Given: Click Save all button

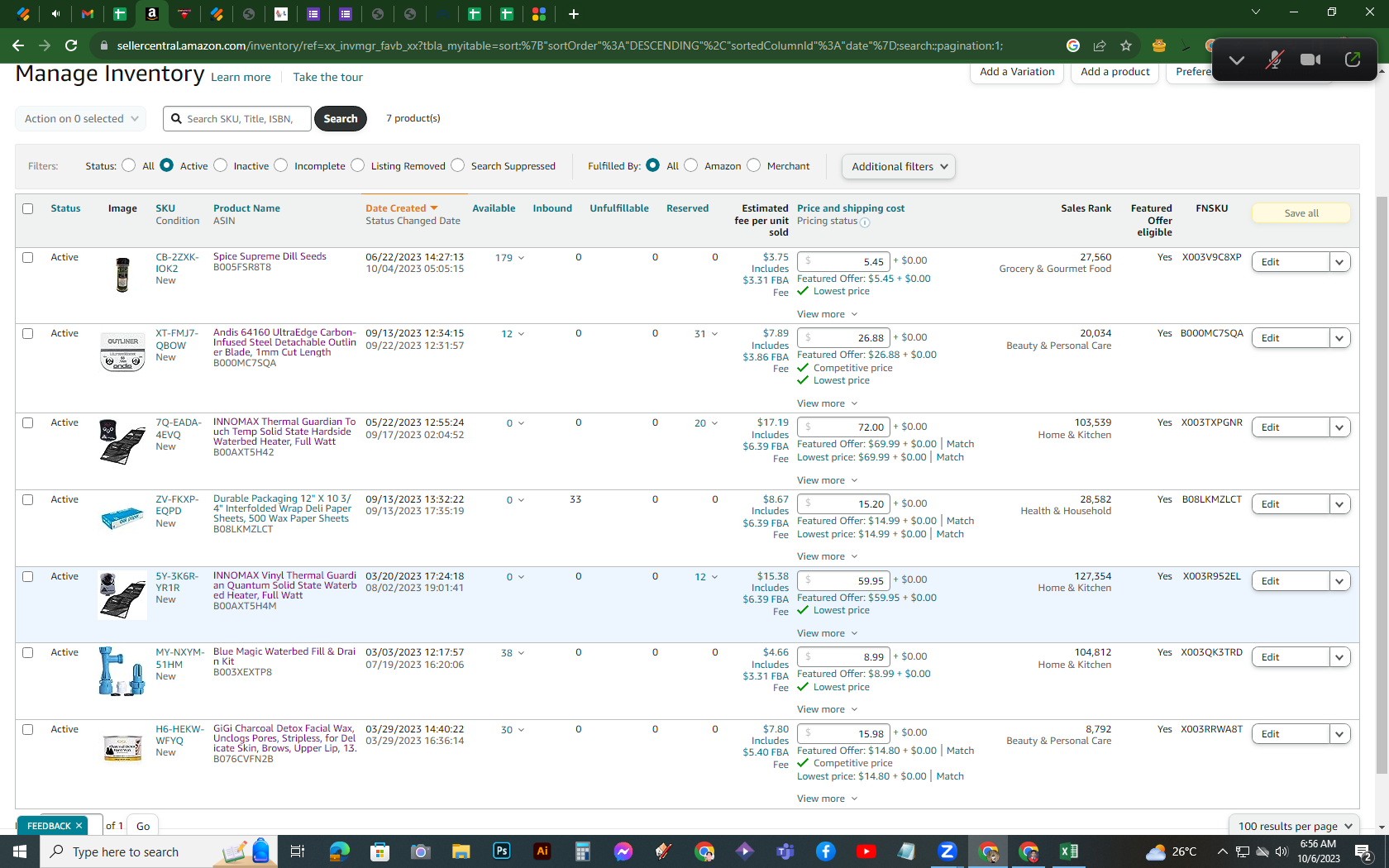Looking at the screenshot, I should click(1301, 213).
